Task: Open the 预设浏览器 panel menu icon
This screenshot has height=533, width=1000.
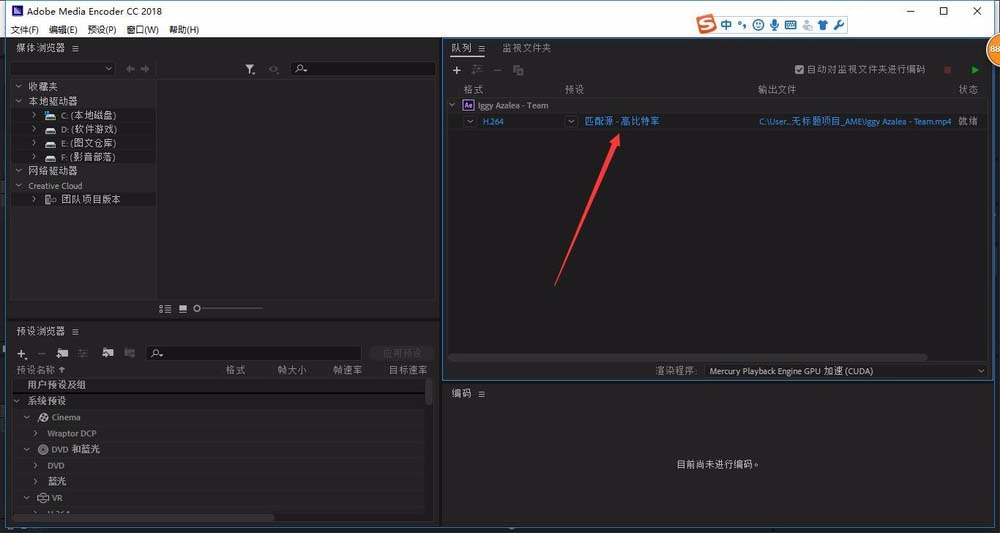Action: tap(75, 332)
